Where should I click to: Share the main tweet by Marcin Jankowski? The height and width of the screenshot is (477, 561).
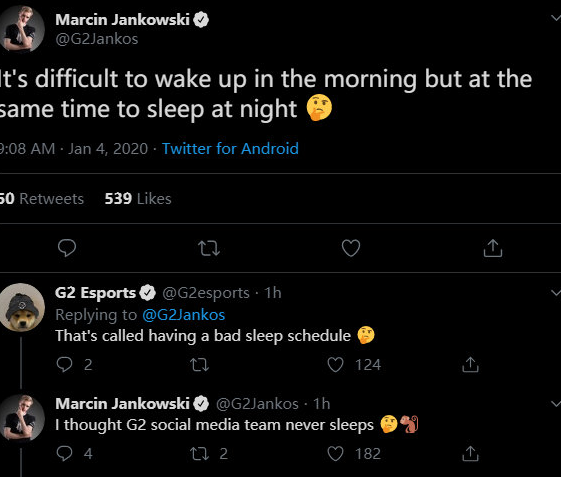(x=493, y=248)
